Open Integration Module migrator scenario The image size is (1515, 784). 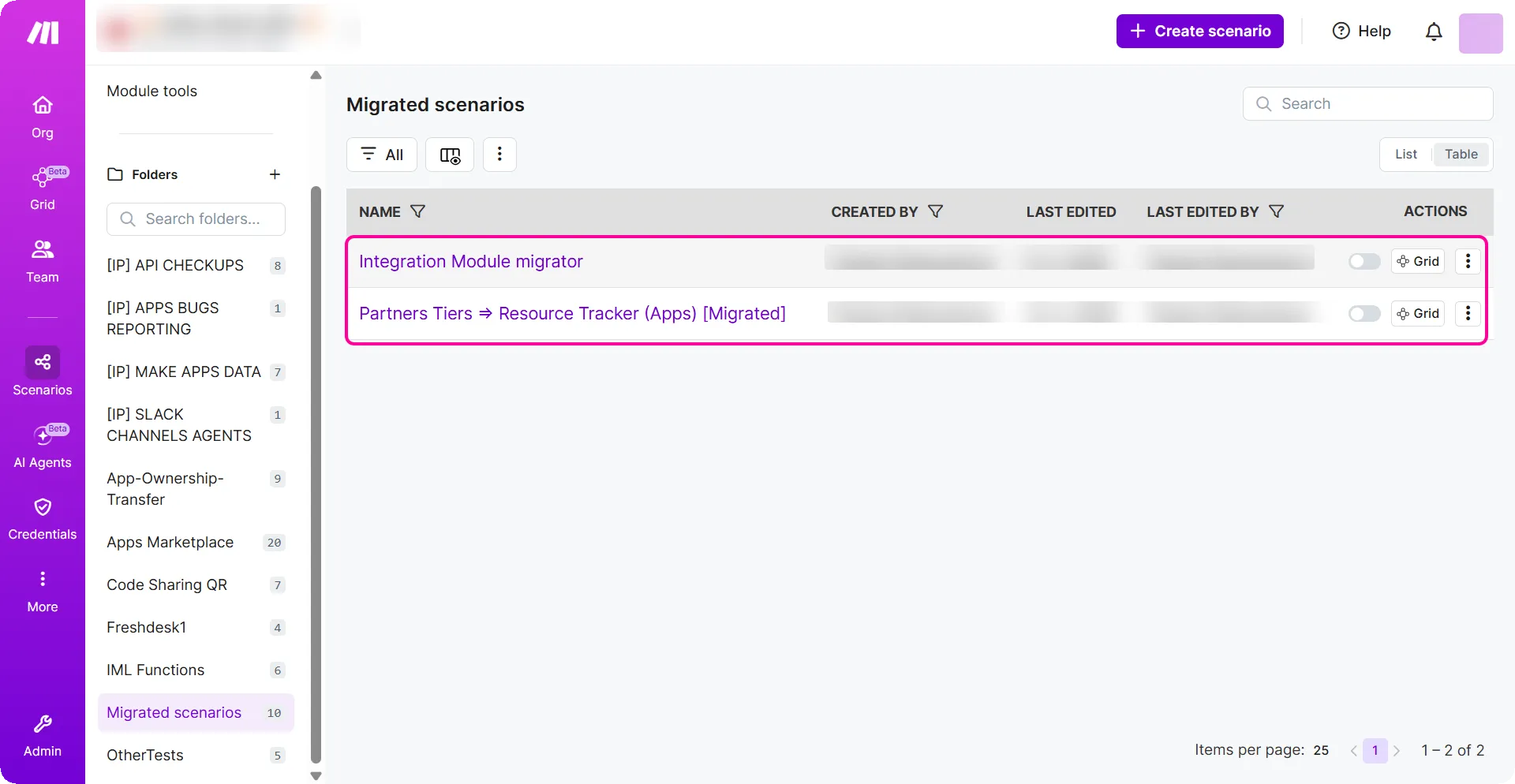click(470, 261)
